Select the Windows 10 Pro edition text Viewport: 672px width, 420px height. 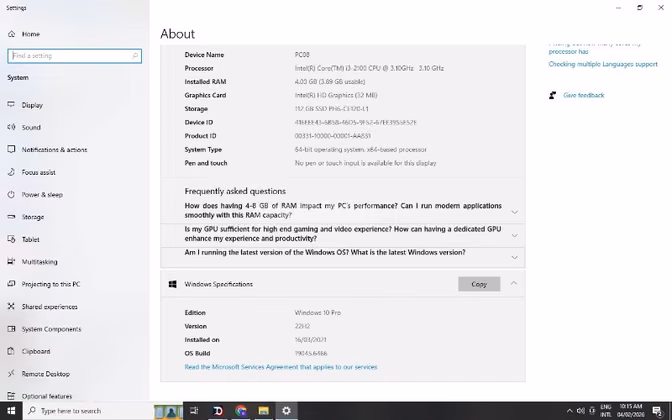pyautogui.click(x=318, y=313)
